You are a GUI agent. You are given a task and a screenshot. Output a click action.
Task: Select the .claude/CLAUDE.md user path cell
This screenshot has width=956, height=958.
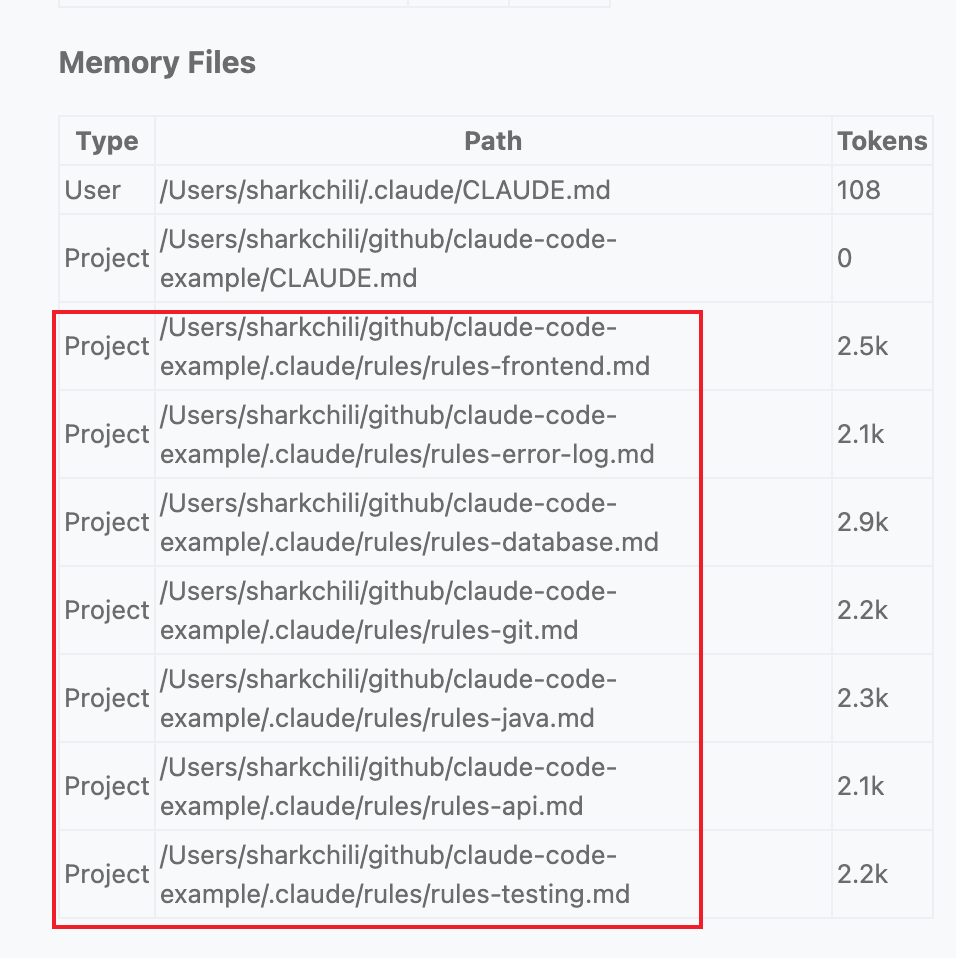pos(385,190)
